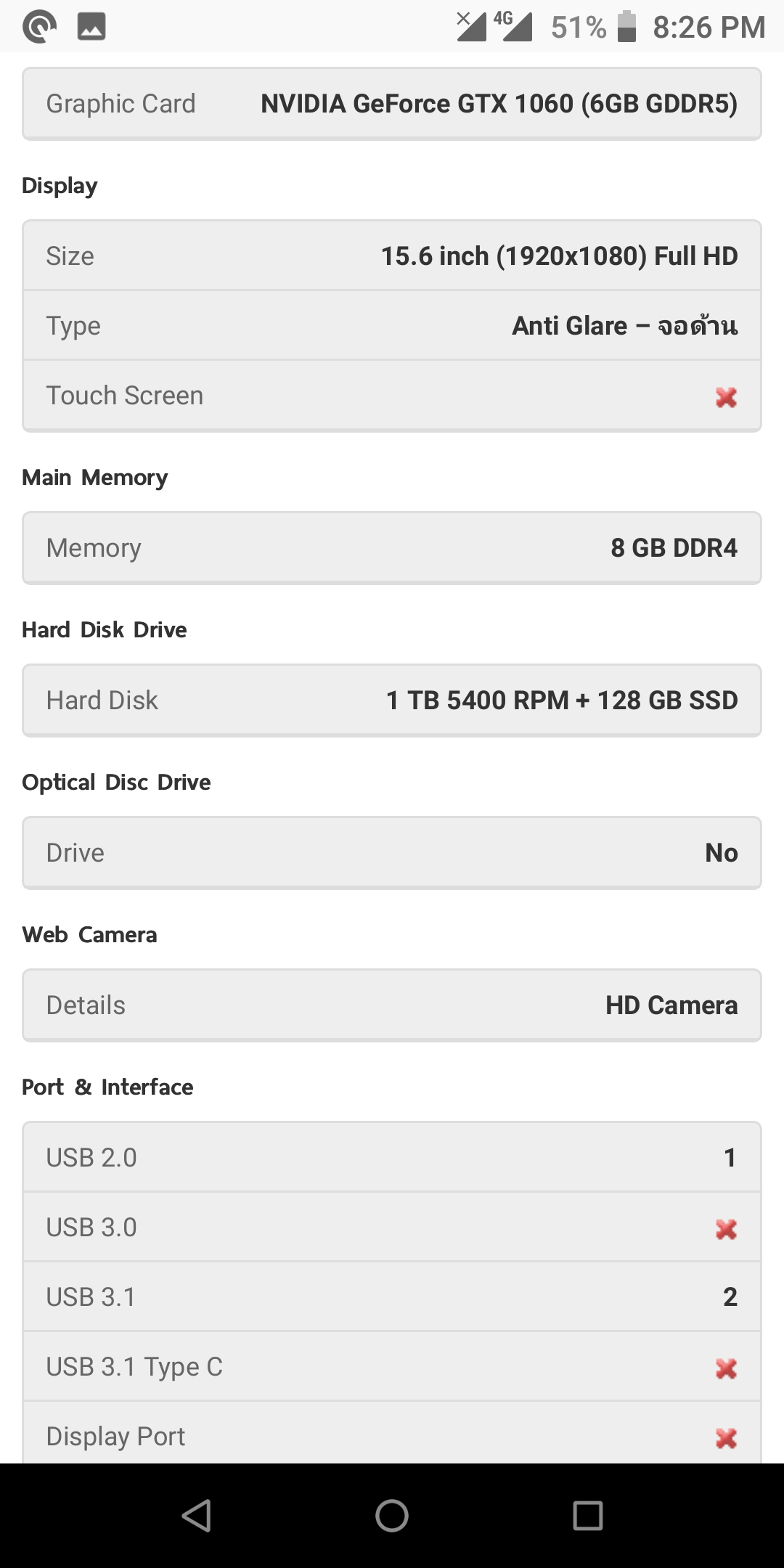Tap the Anti Glare display type row

coord(392,326)
